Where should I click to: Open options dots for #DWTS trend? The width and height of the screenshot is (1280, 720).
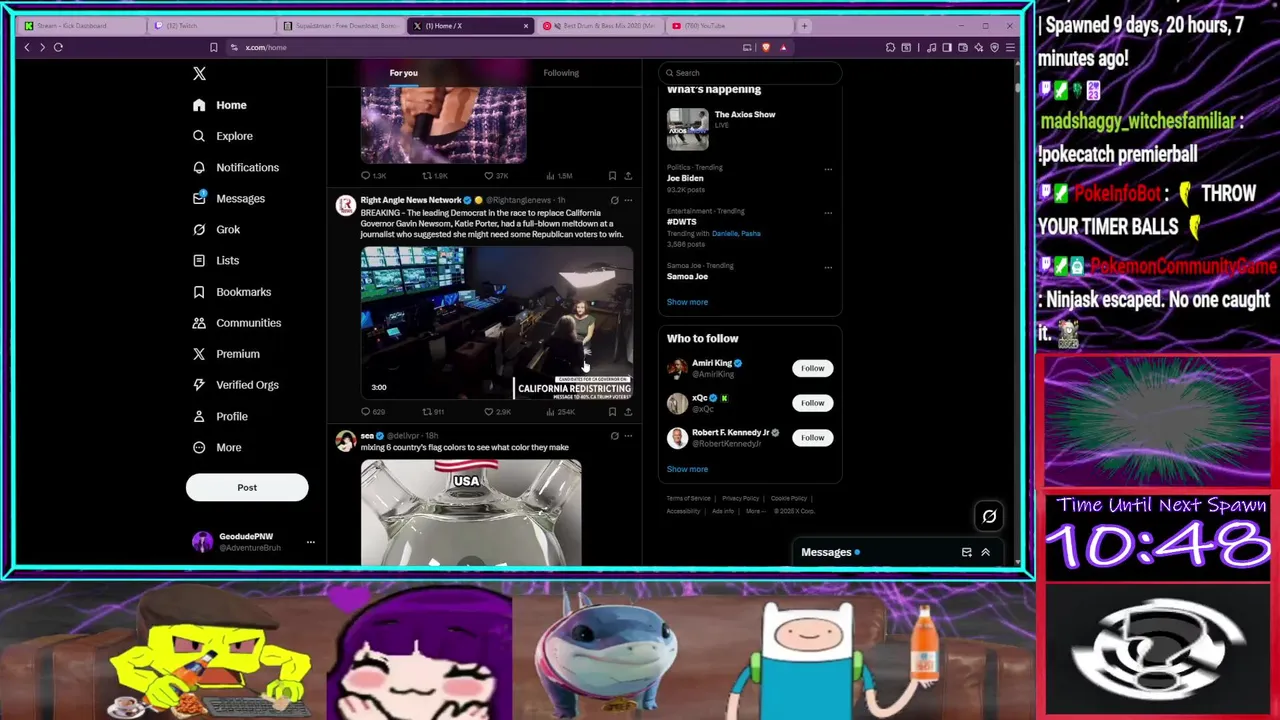coord(828,213)
